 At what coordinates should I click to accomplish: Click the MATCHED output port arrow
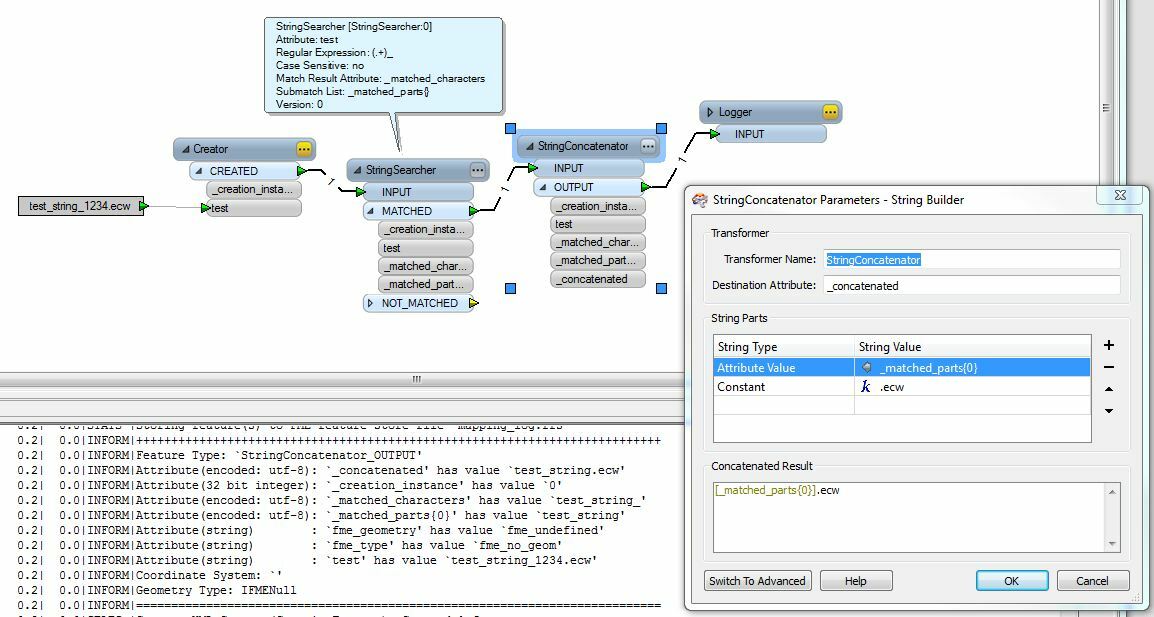click(473, 211)
